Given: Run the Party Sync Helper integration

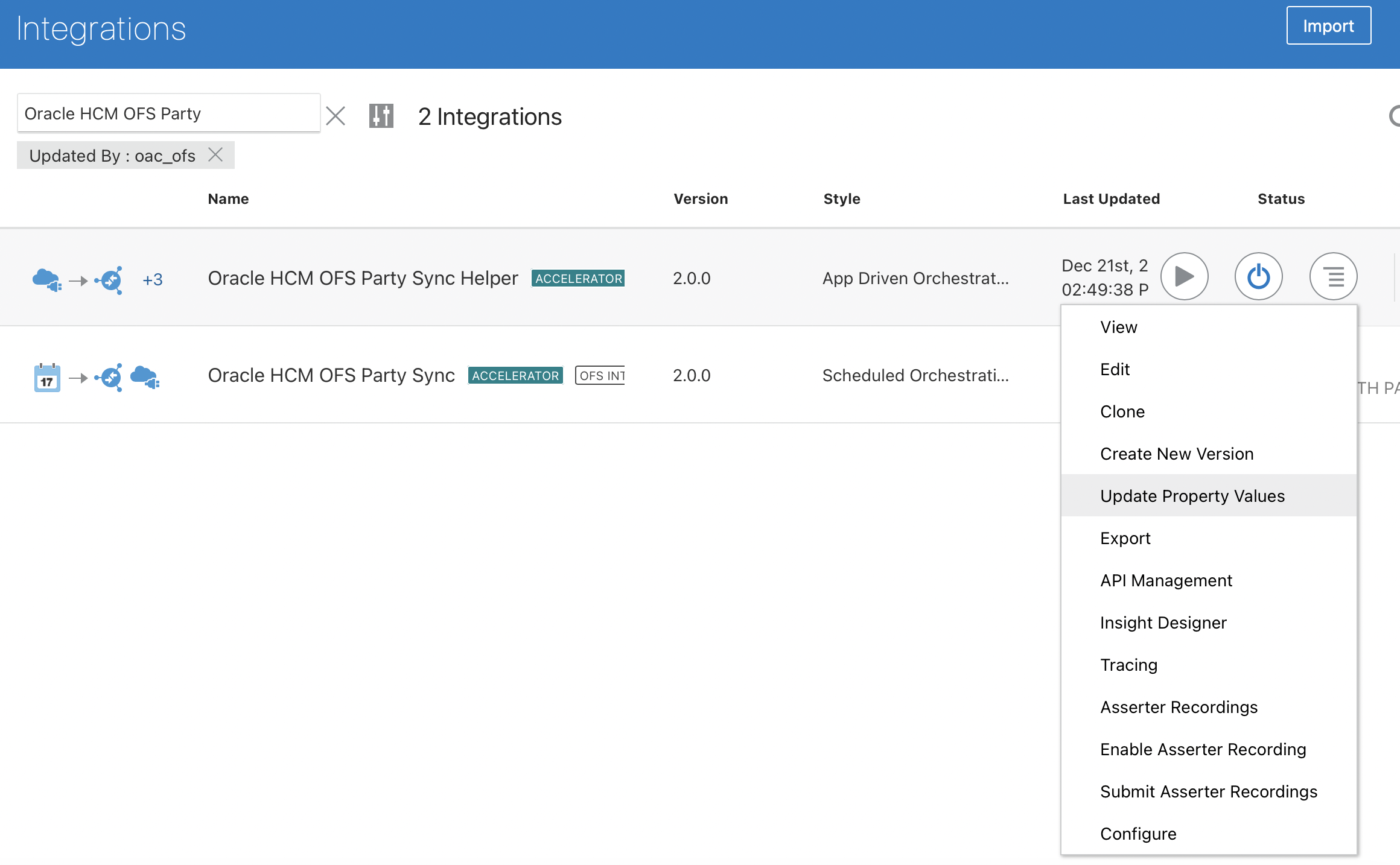Looking at the screenshot, I should 1184,277.
